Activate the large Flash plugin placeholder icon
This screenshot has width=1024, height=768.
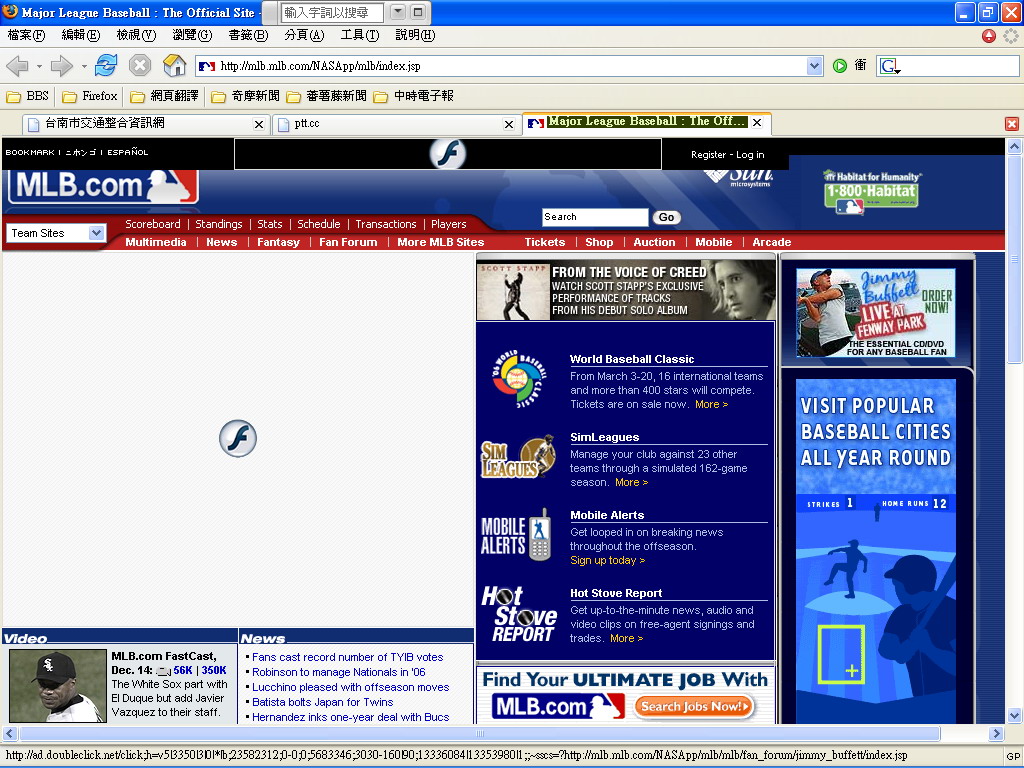pos(238,438)
